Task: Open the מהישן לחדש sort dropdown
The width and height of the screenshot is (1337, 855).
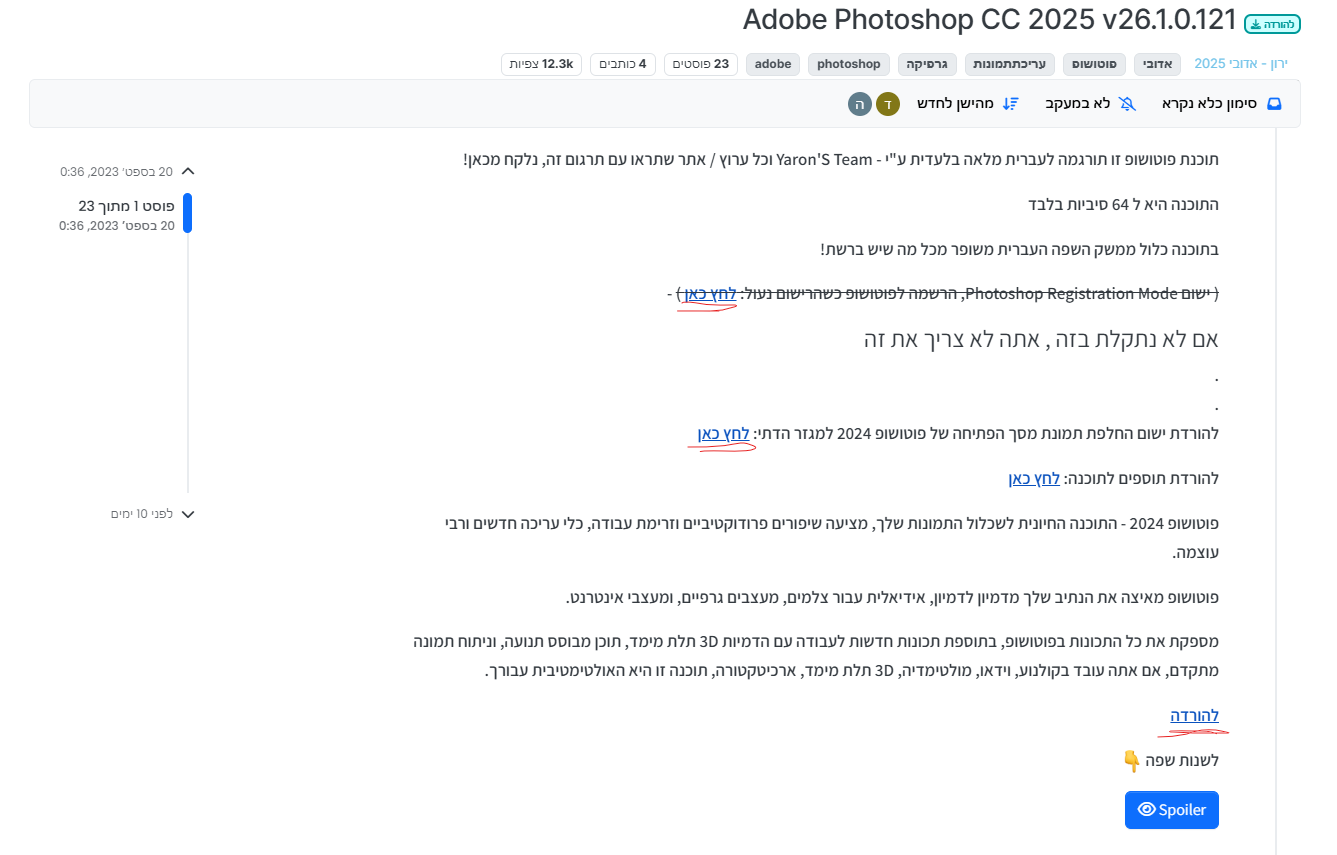Action: pos(968,103)
